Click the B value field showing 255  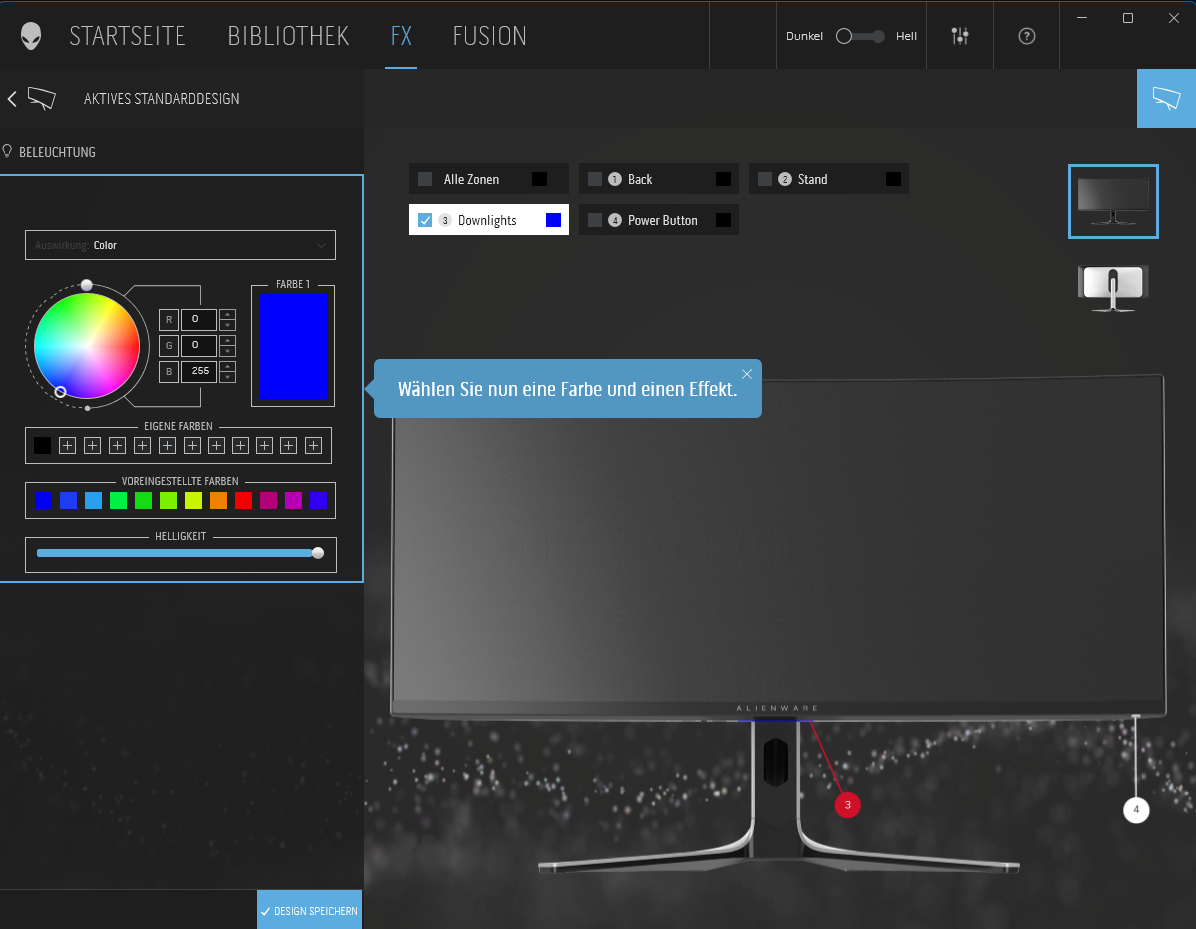point(198,371)
